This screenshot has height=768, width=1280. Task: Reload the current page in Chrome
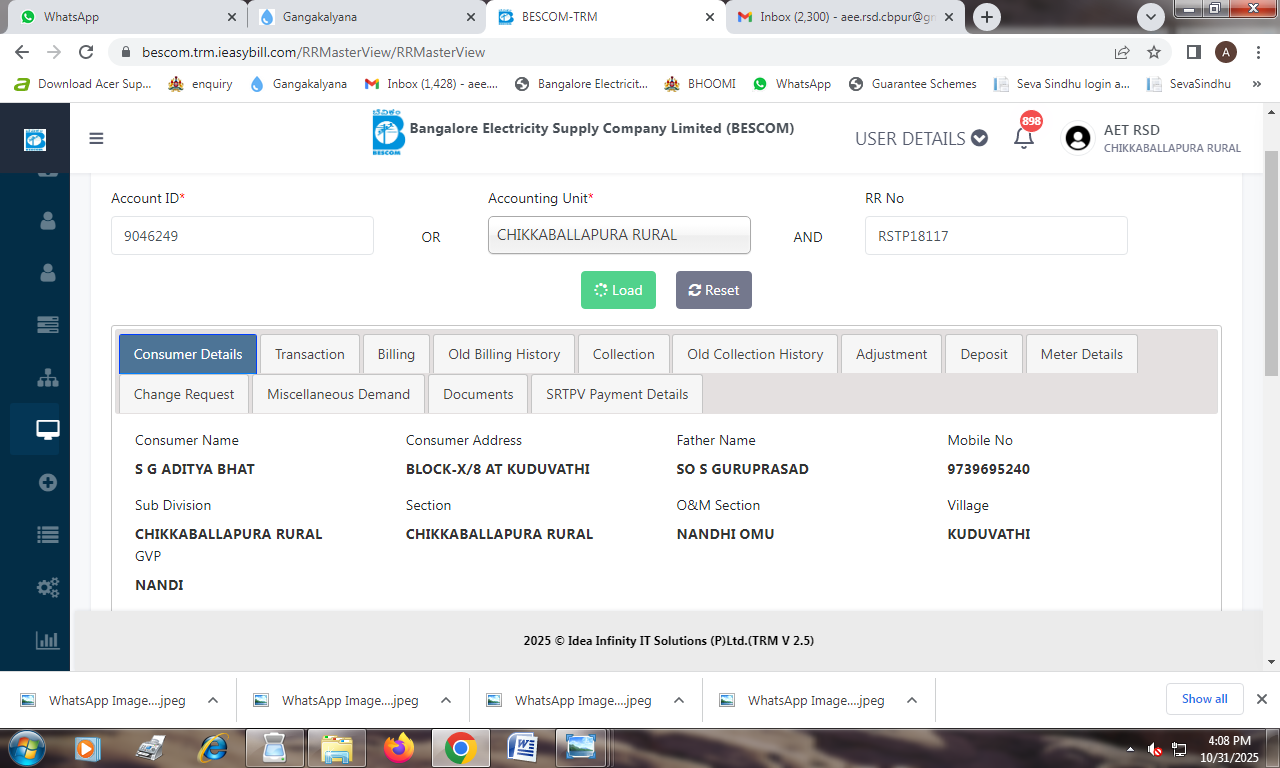click(x=86, y=52)
